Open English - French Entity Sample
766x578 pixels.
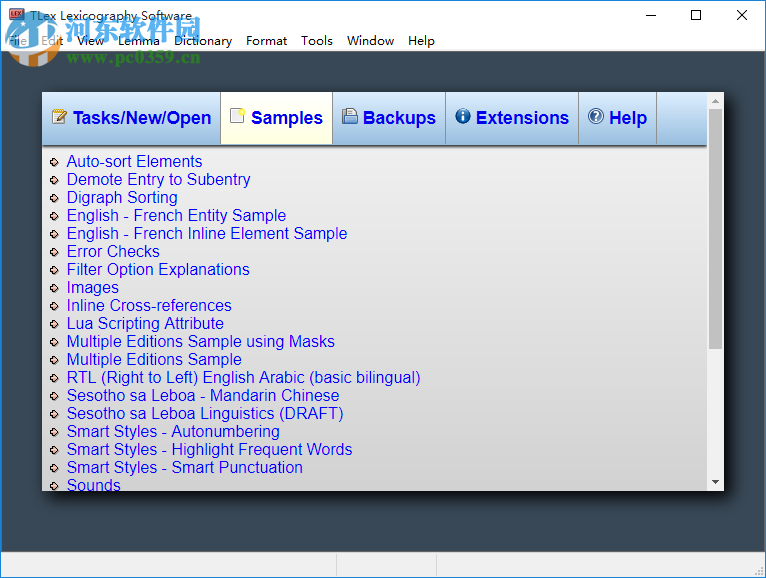tap(176, 215)
